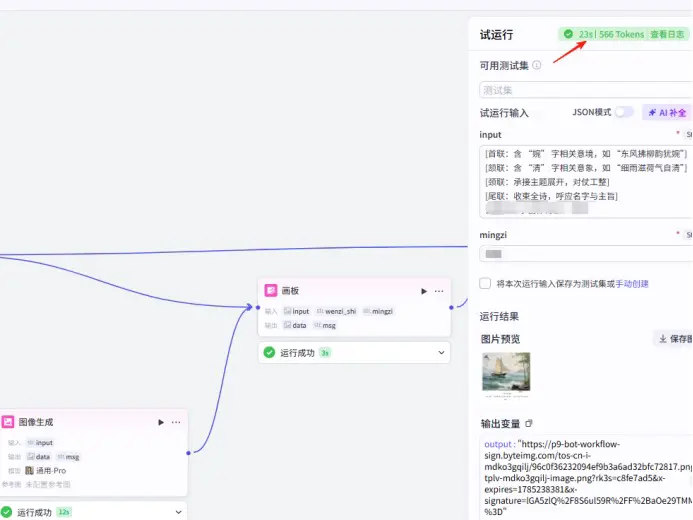Click the 未配置参考图 text in 图像生成
The image size is (693, 520).
pyautogui.click(x=48, y=485)
